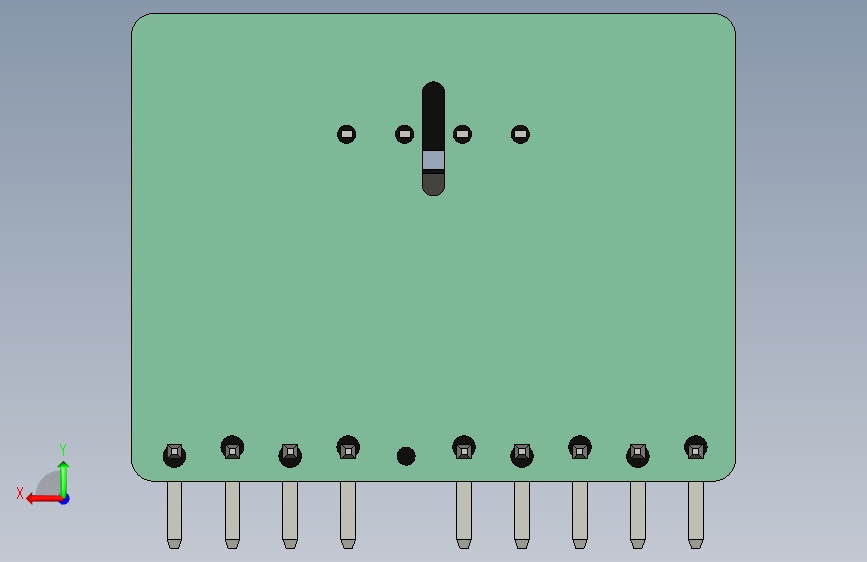
Task: Select the square pin head at bottom-right corner
Action: [696, 450]
